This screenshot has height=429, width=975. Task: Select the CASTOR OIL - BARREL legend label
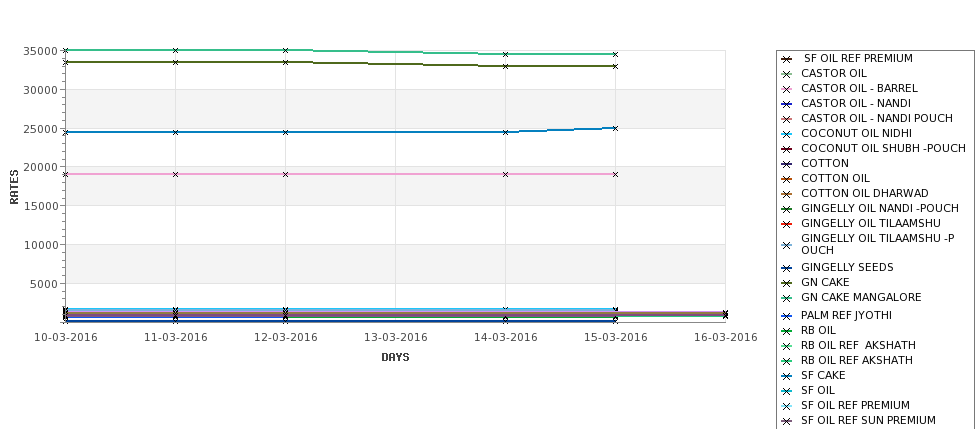(x=859, y=88)
